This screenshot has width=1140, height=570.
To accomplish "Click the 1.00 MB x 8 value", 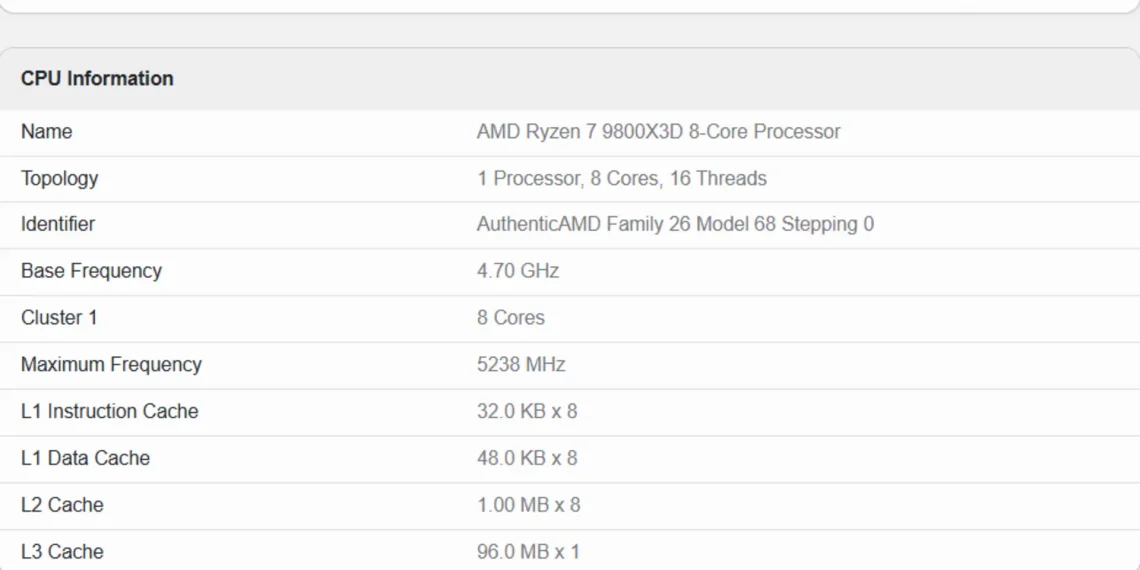I will tap(529, 505).
